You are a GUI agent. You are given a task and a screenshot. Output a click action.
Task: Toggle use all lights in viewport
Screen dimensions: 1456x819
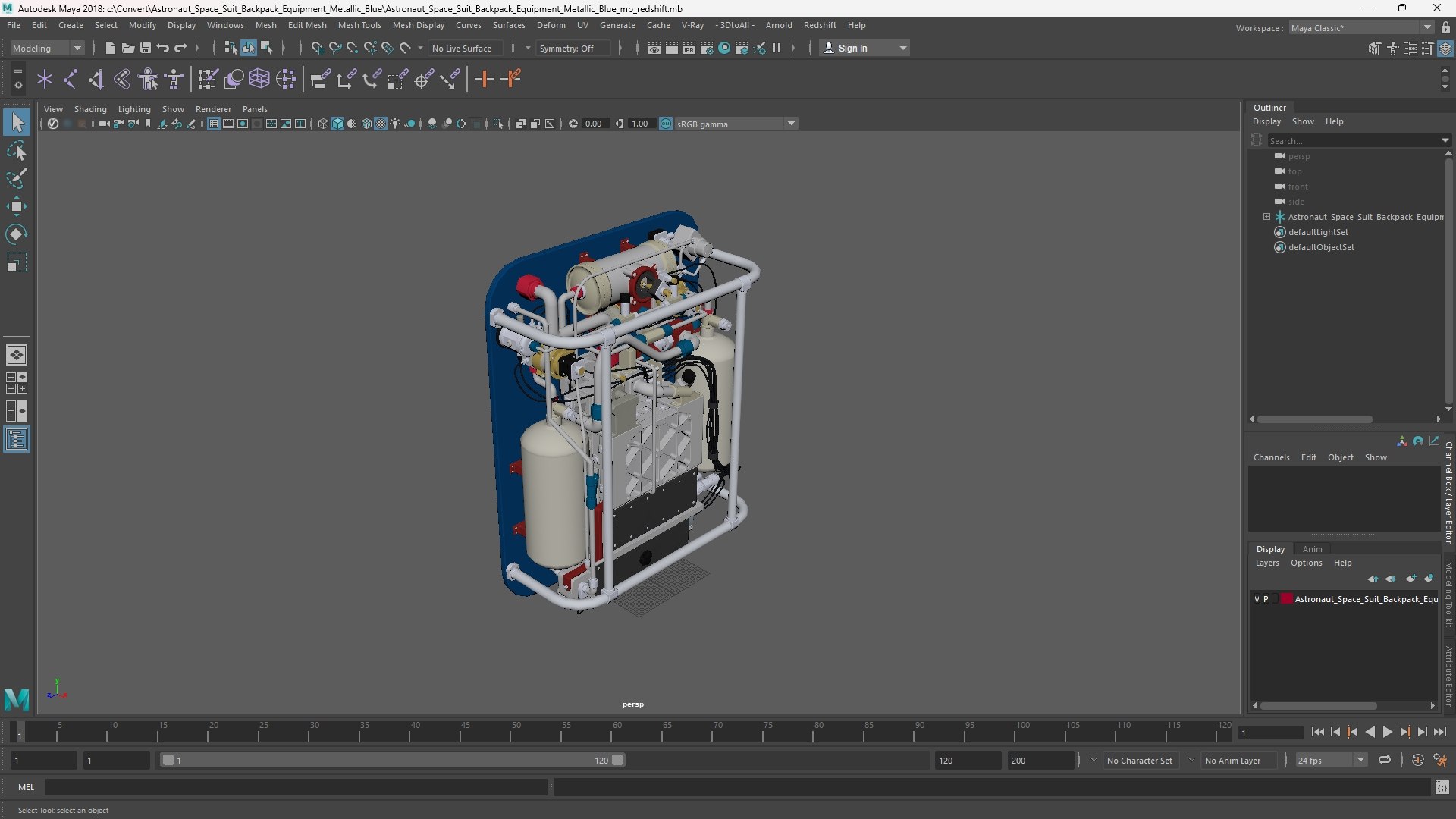395,124
